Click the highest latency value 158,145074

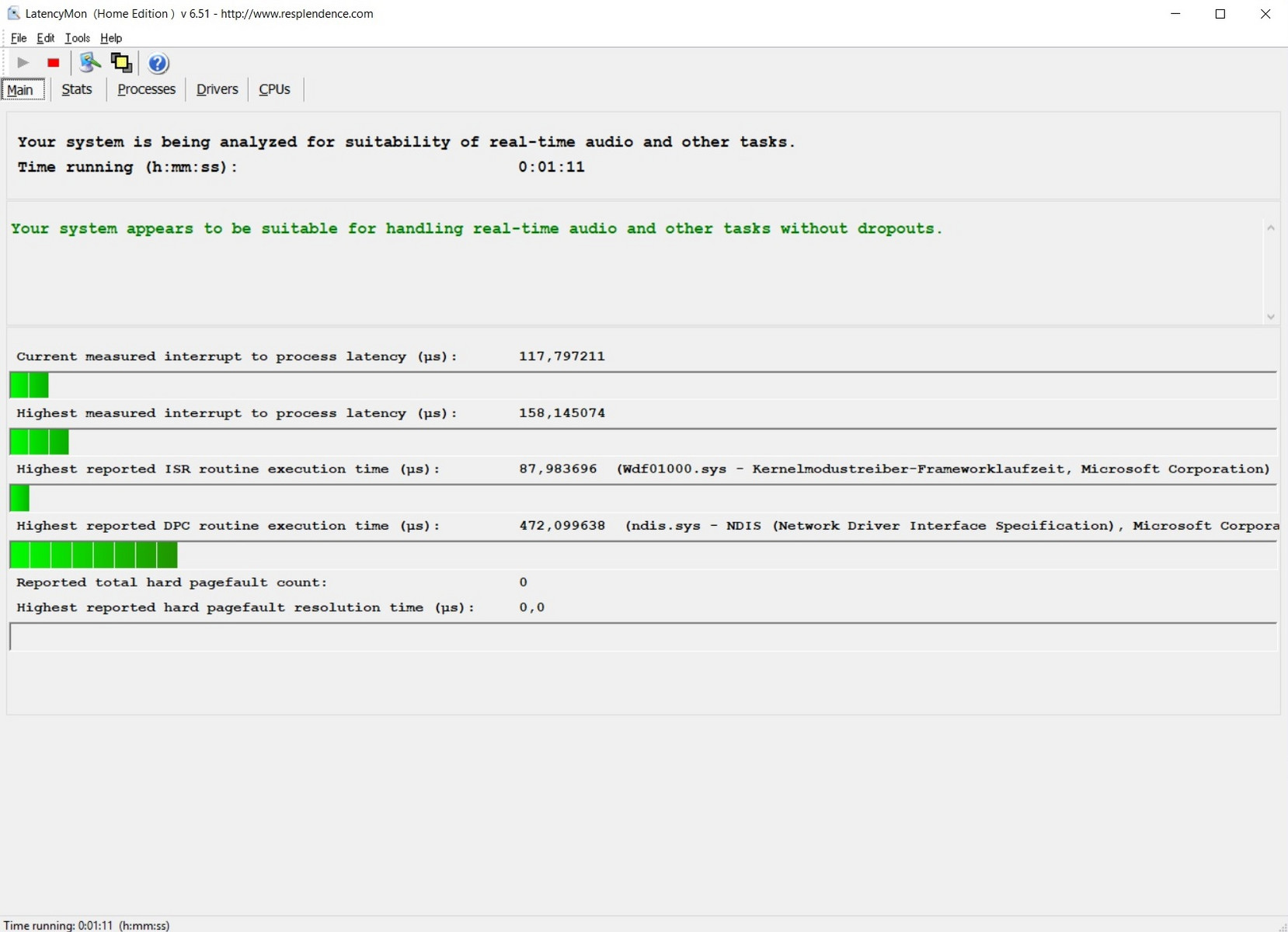[x=562, y=413]
